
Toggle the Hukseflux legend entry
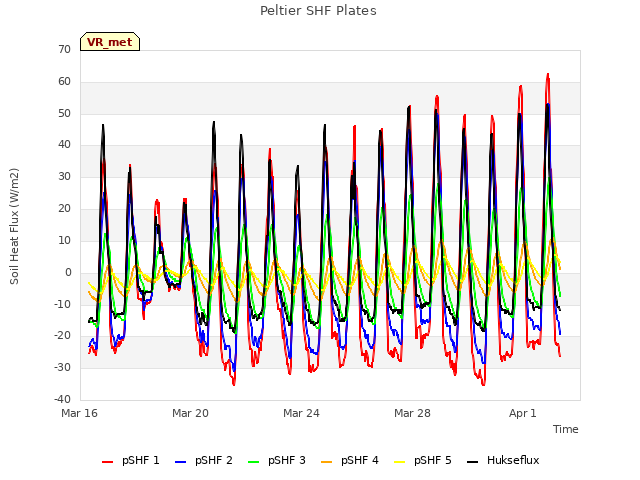click(x=503, y=460)
